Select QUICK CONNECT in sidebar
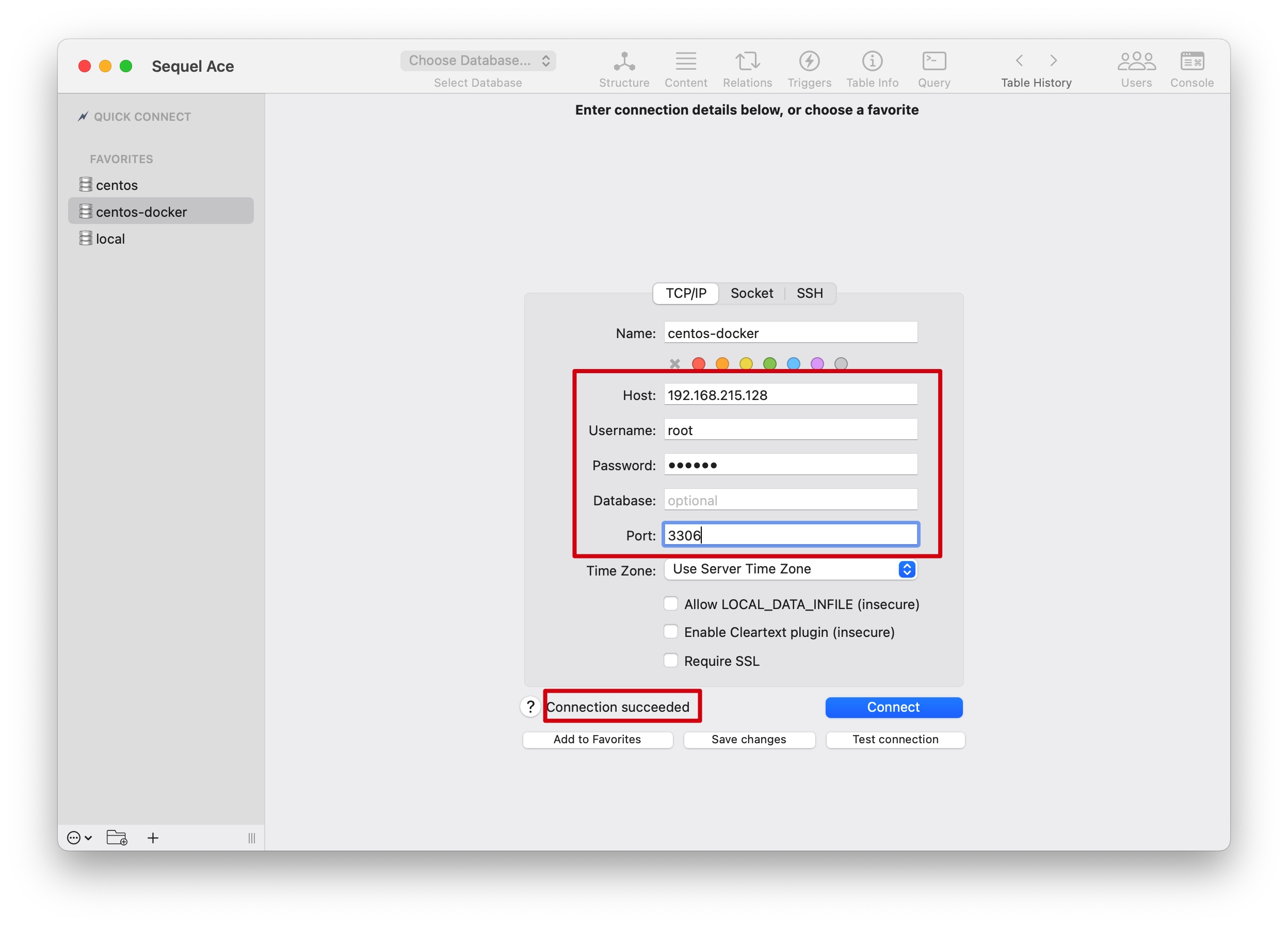This screenshot has width=1288, height=927. pyautogui.click(x=135, y=117)
